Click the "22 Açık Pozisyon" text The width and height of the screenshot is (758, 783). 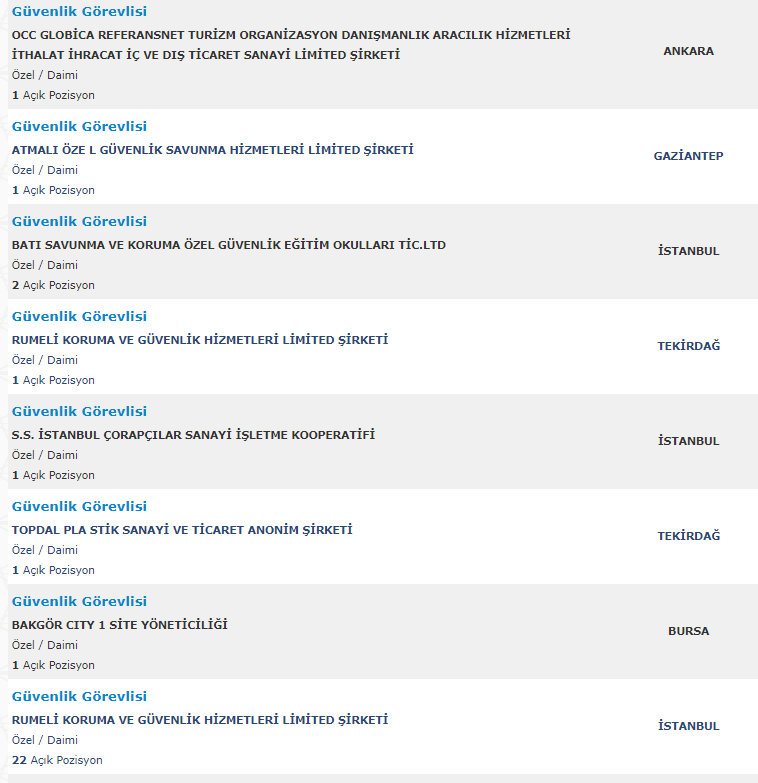(57, 760)
